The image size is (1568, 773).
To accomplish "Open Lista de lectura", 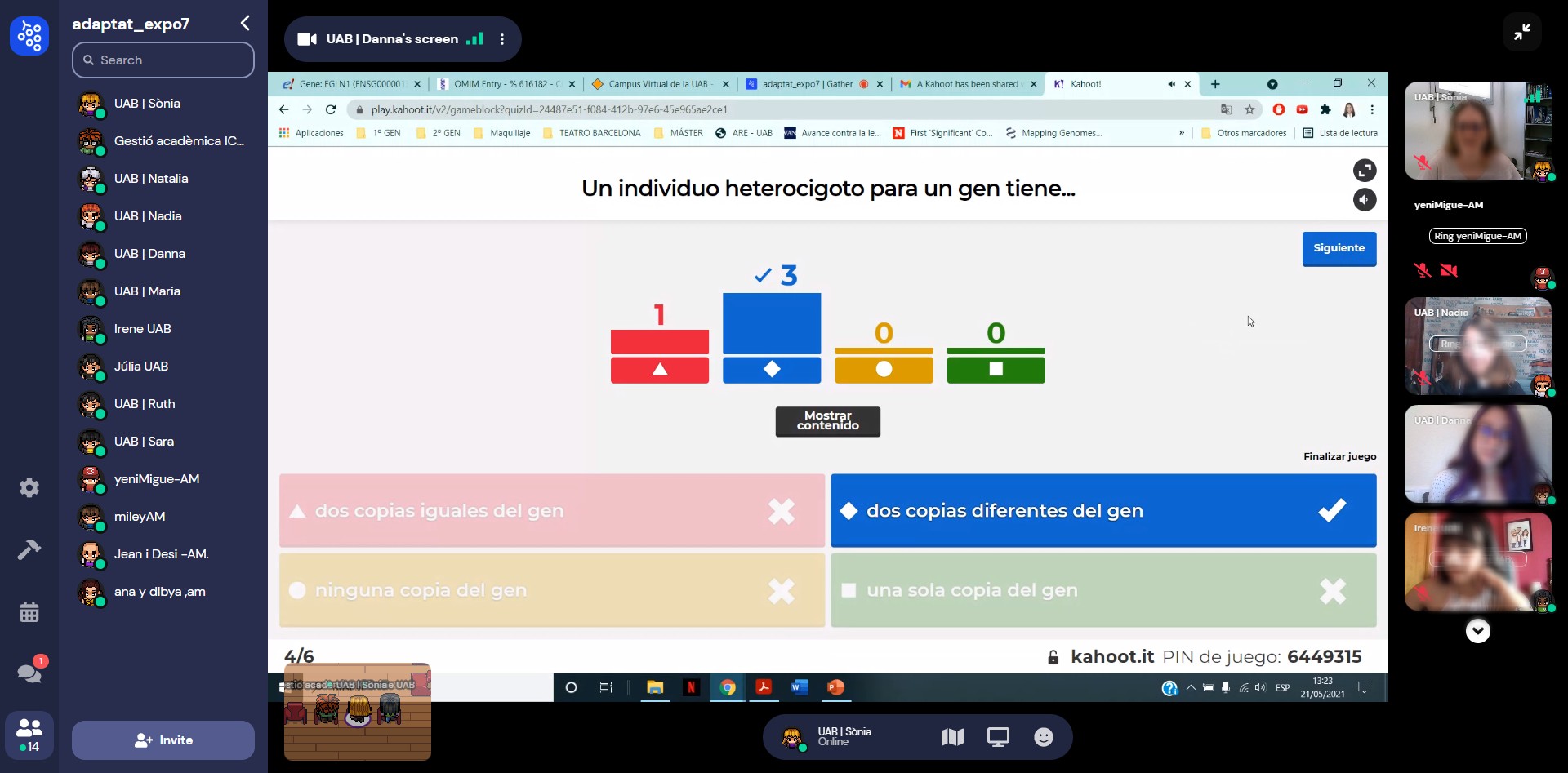I will pos(1340,133).
